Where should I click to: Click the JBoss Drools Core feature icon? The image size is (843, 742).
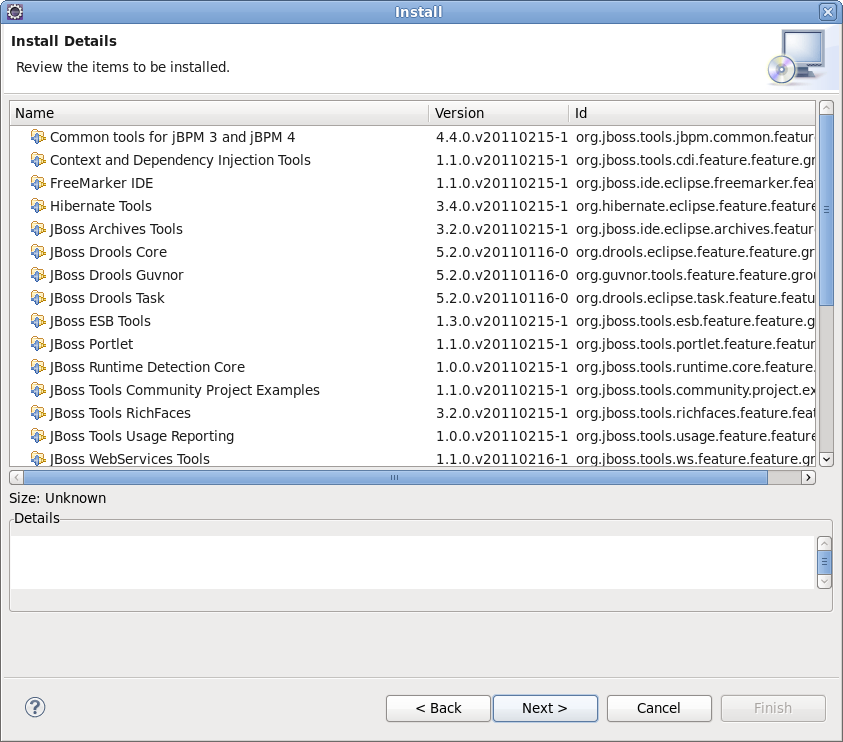[x=39, y=252]
